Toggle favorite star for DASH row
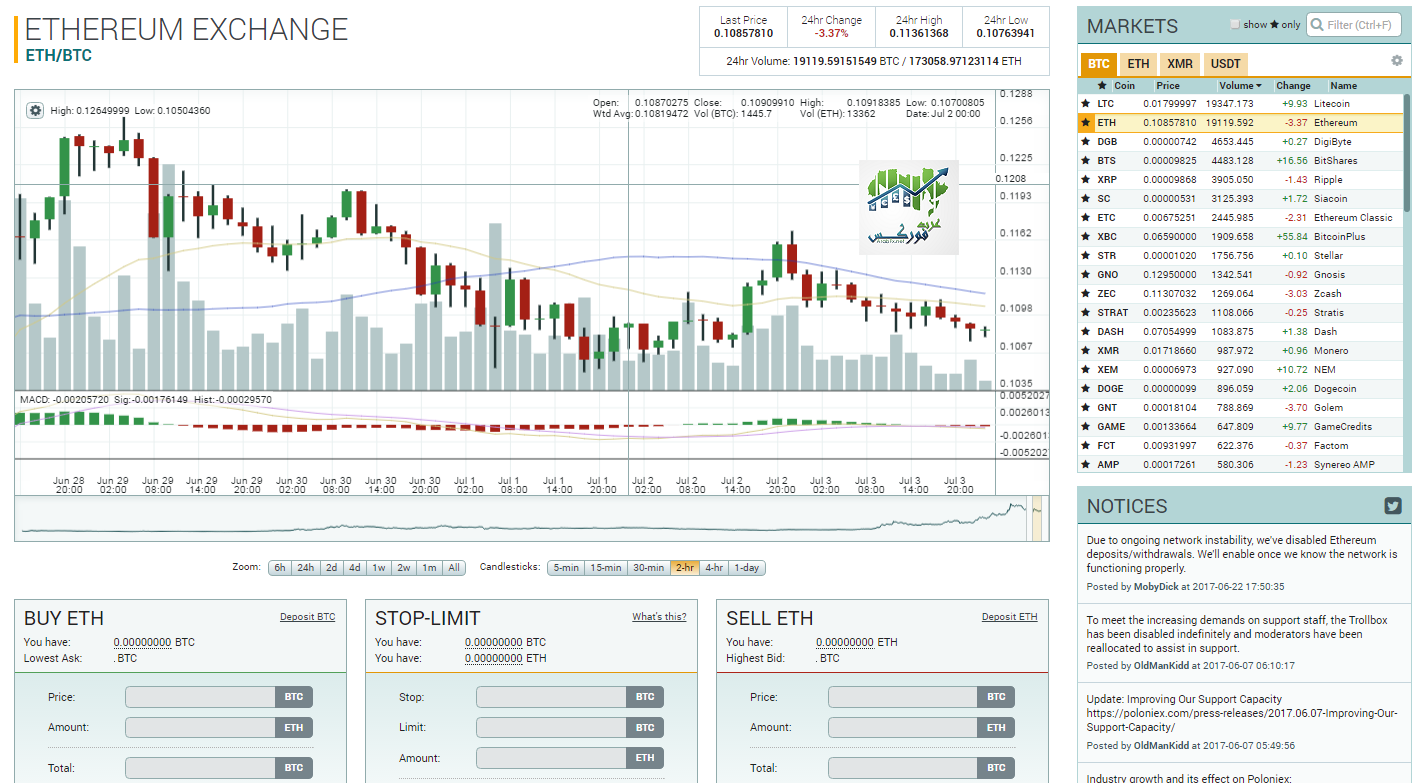This screenshot has width=1416, height=783. tap(1085, 331)
